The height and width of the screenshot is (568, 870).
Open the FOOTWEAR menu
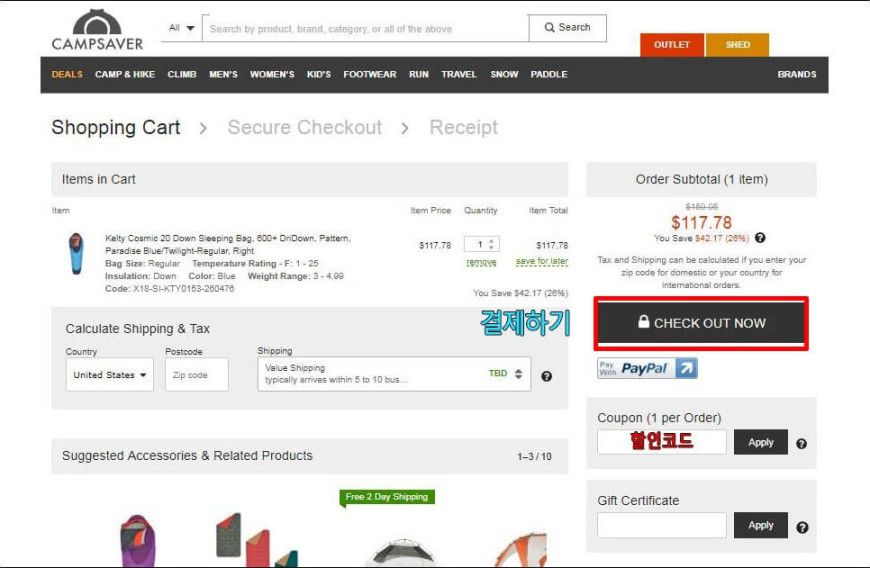click(370, 74)
